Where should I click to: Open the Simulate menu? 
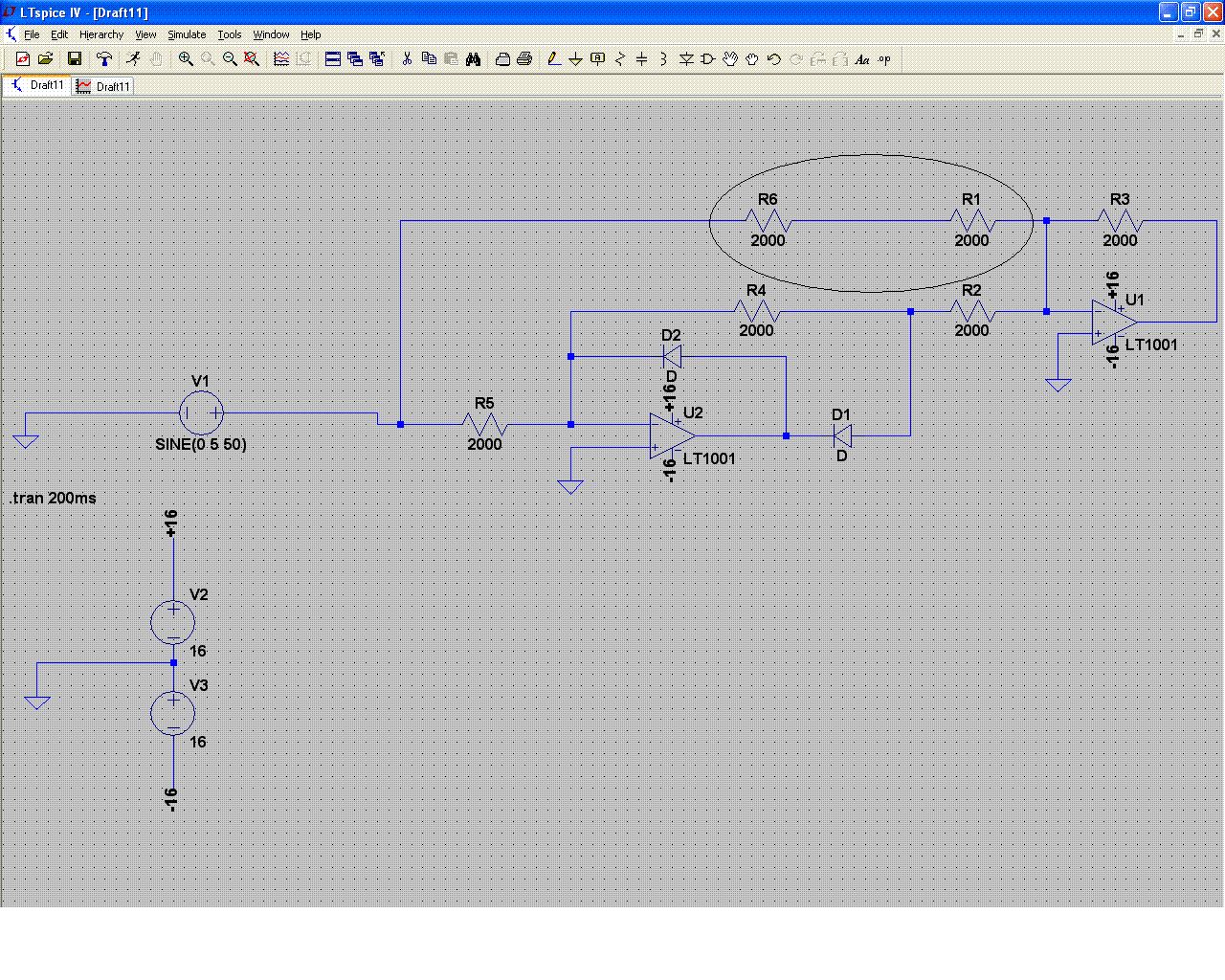point(187,34)
